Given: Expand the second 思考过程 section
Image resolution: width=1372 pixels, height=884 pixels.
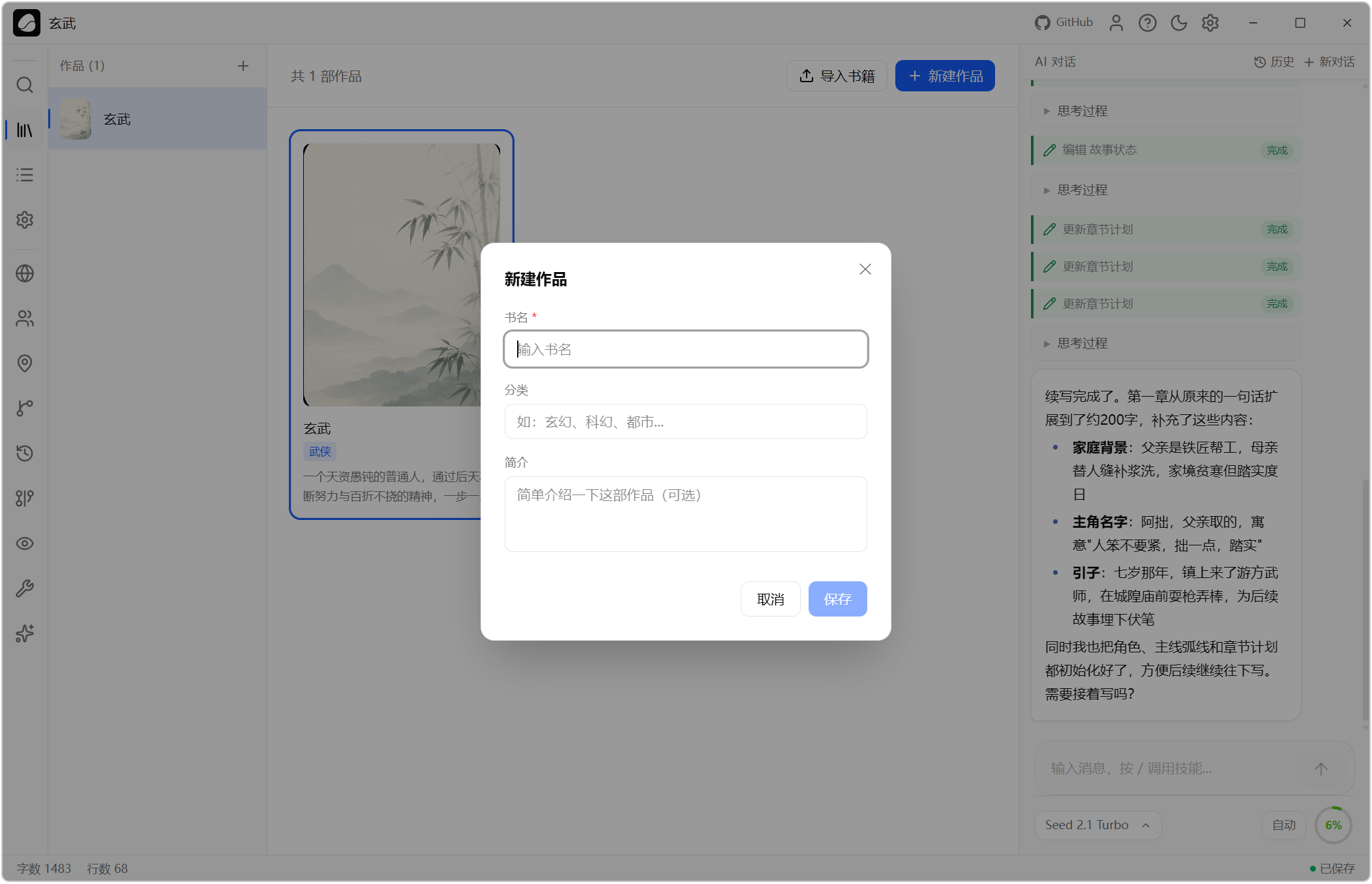Looking at the screenshot, I should [x=1166, y=190].
